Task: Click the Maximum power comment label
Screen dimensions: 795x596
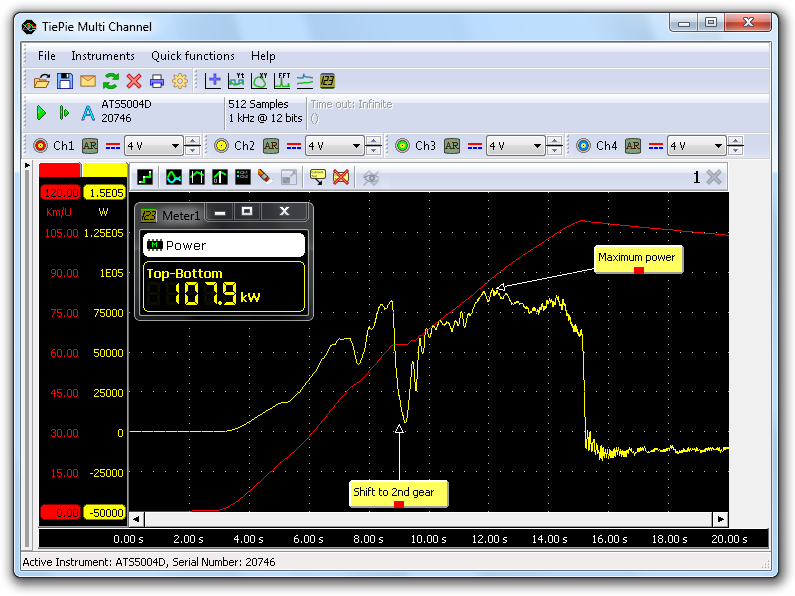Action: 637,259
